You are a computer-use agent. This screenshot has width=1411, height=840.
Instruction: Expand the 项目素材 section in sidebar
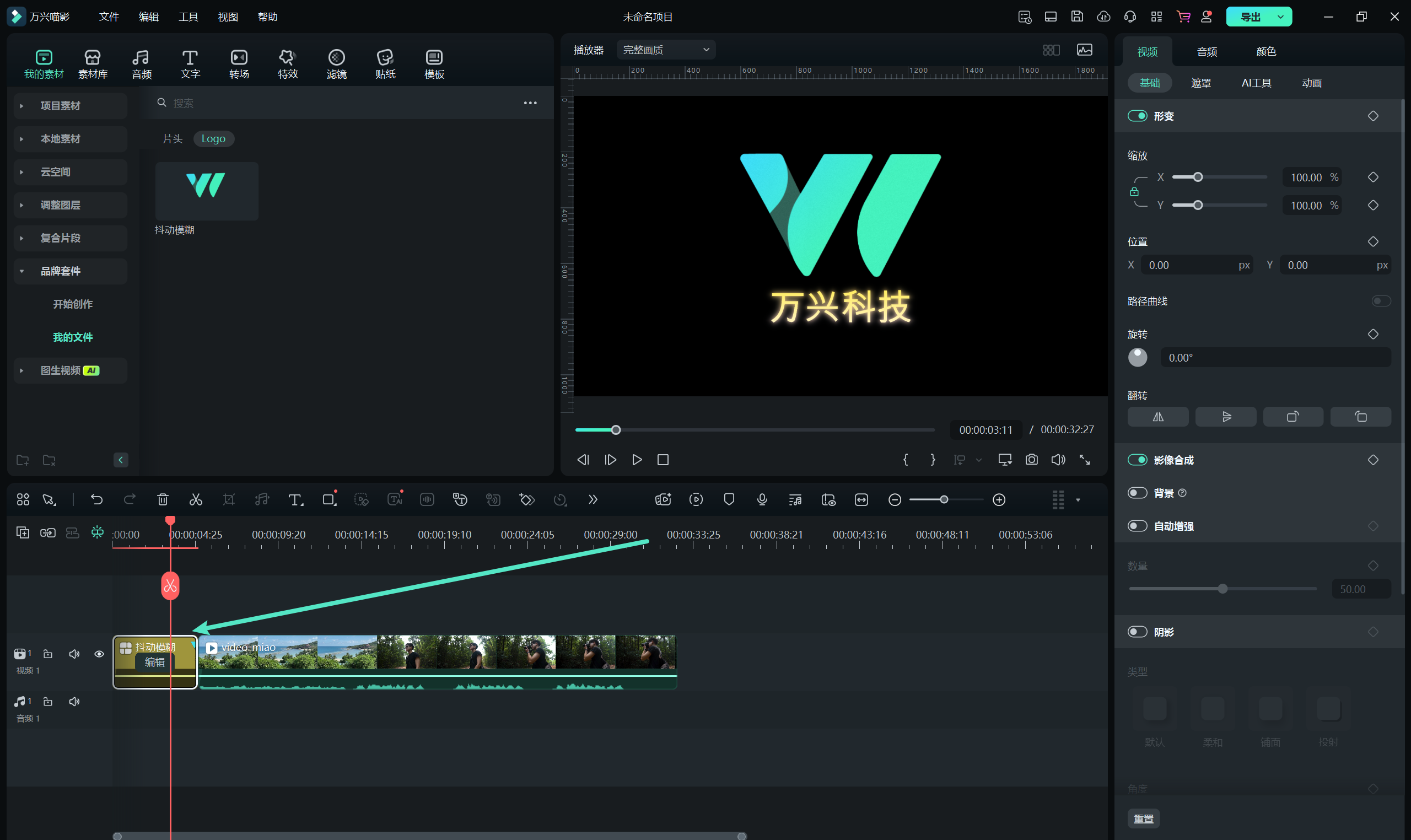pos(21,106)
